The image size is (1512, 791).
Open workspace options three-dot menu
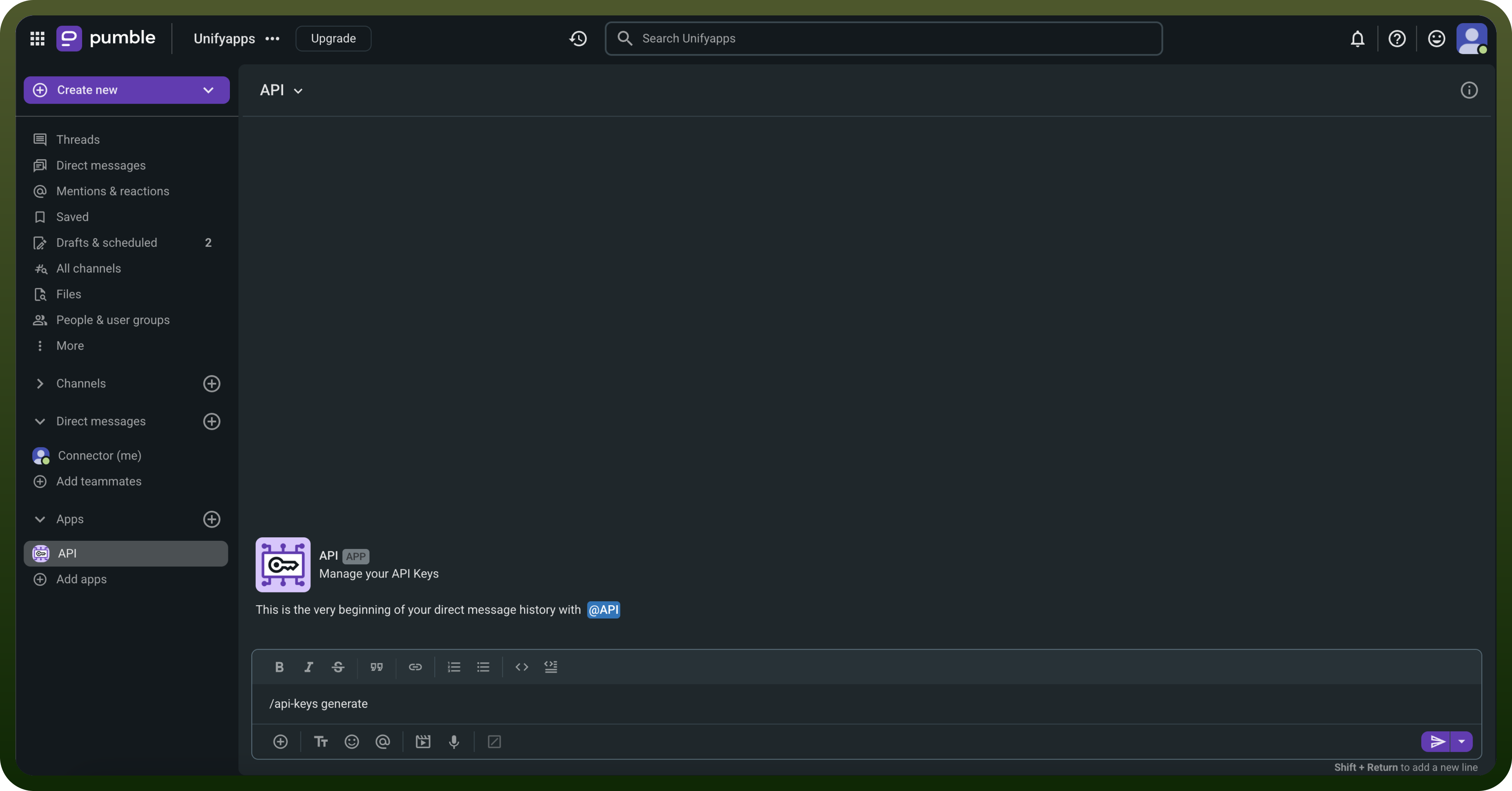[x=272, y=39]
